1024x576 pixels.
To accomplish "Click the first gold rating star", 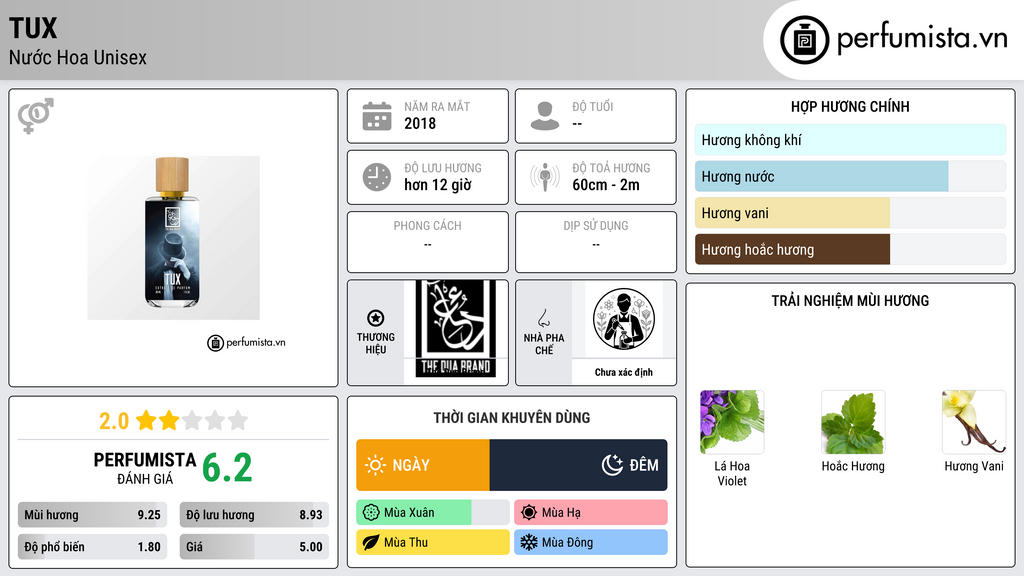I will click(146, 420).
